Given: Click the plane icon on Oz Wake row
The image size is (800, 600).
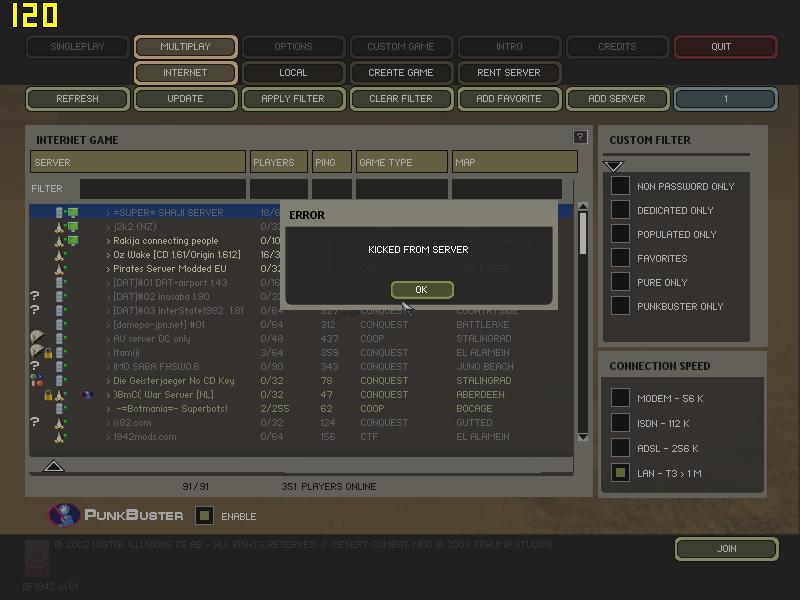Looking at the screenshot, I should [59, 255].
